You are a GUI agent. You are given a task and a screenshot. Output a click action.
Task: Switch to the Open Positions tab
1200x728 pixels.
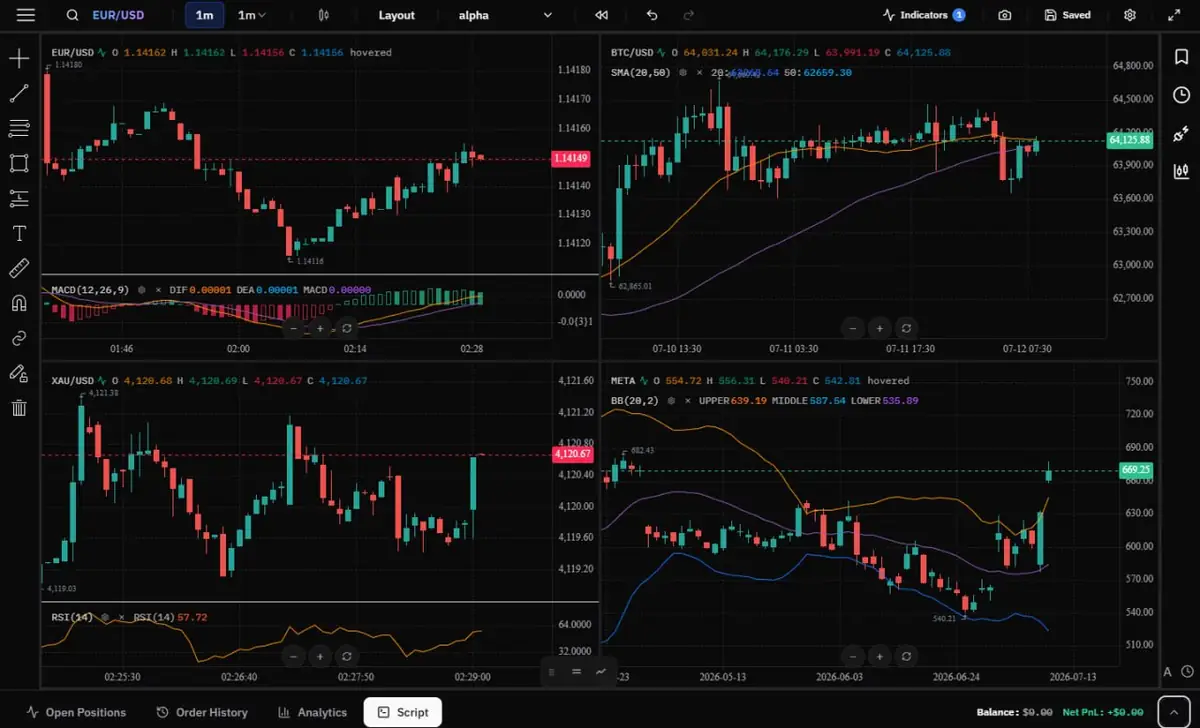(x=77, y=712)
